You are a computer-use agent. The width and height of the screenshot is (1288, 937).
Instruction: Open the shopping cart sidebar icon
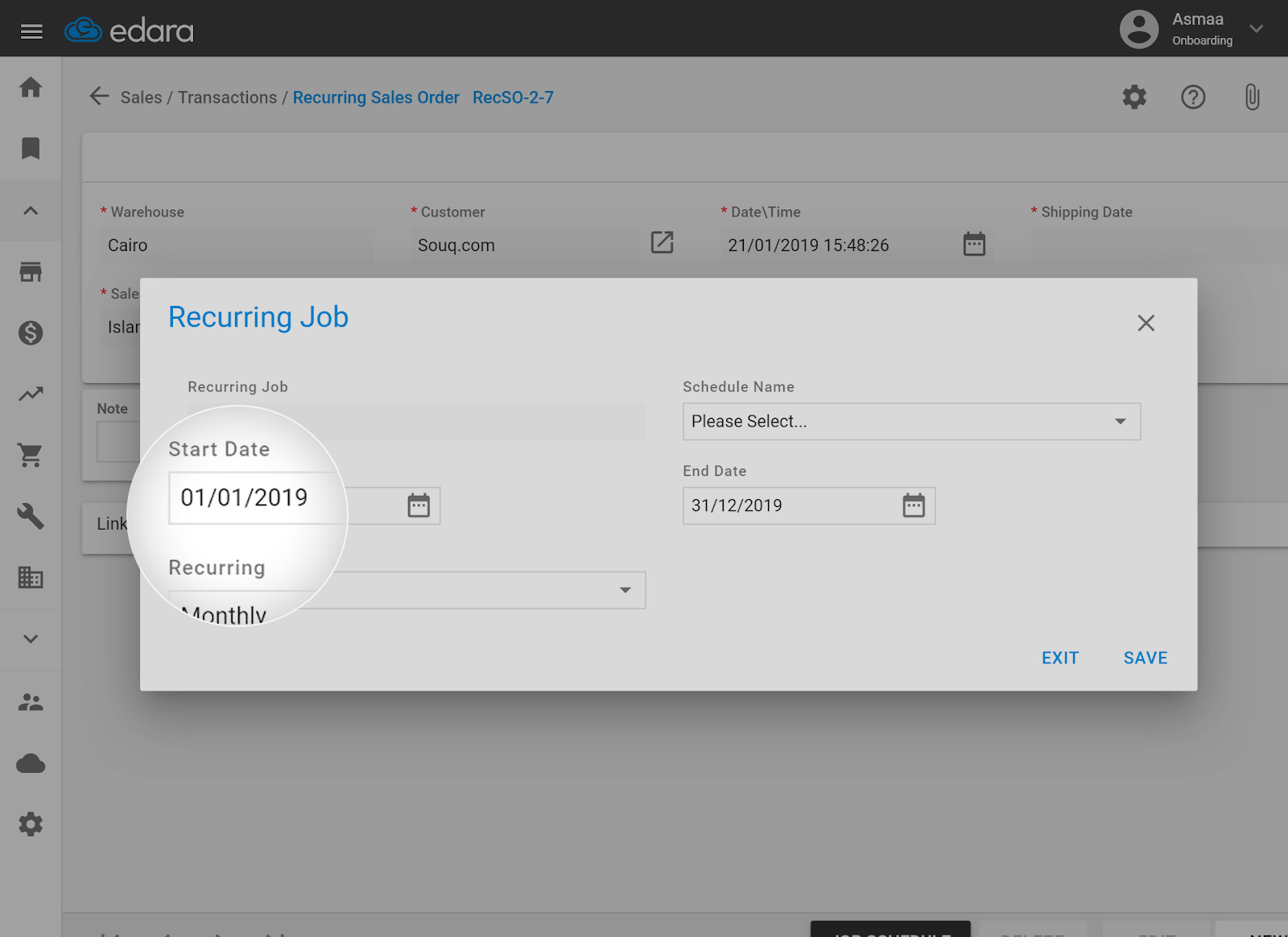point(31,456)
